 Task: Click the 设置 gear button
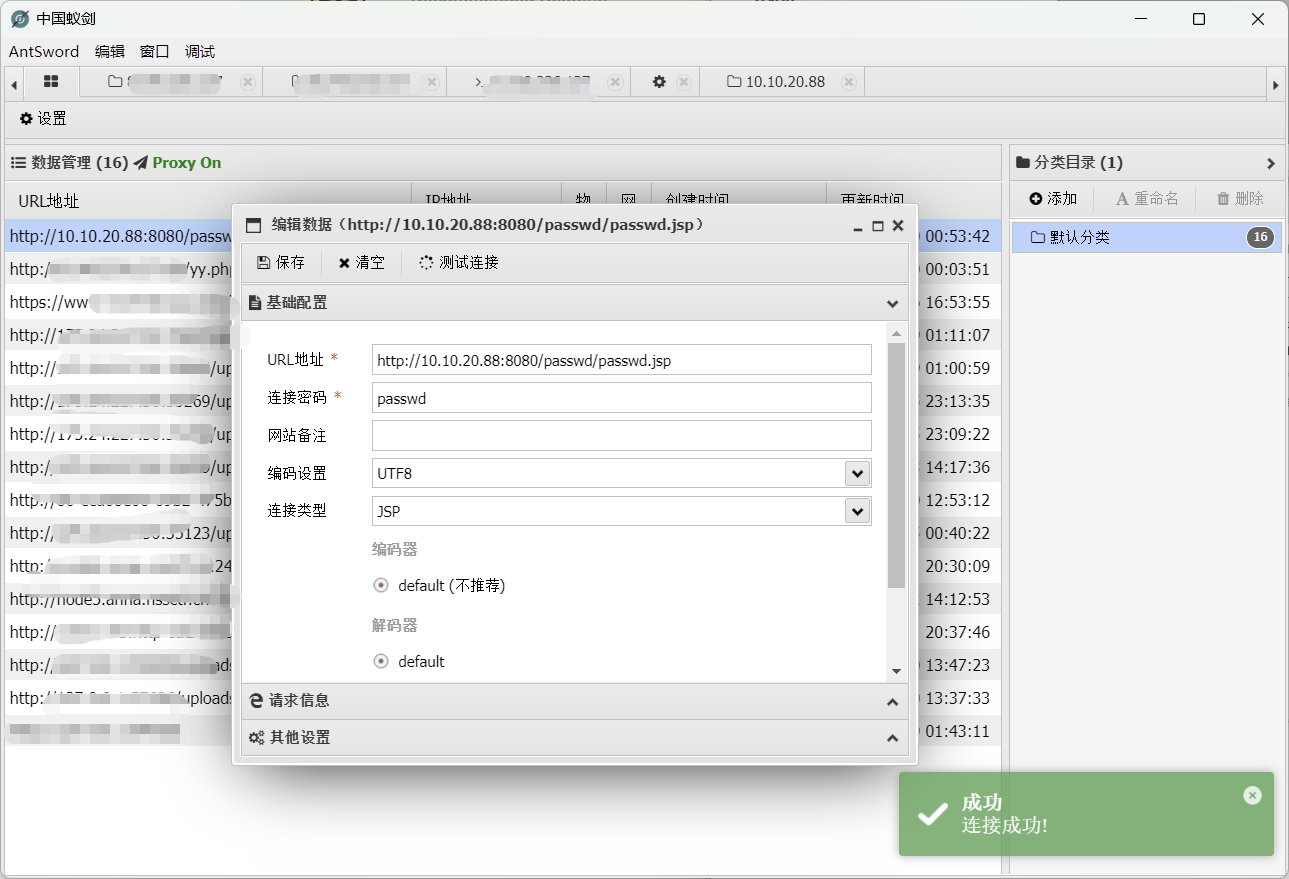[x=43, y=119]
